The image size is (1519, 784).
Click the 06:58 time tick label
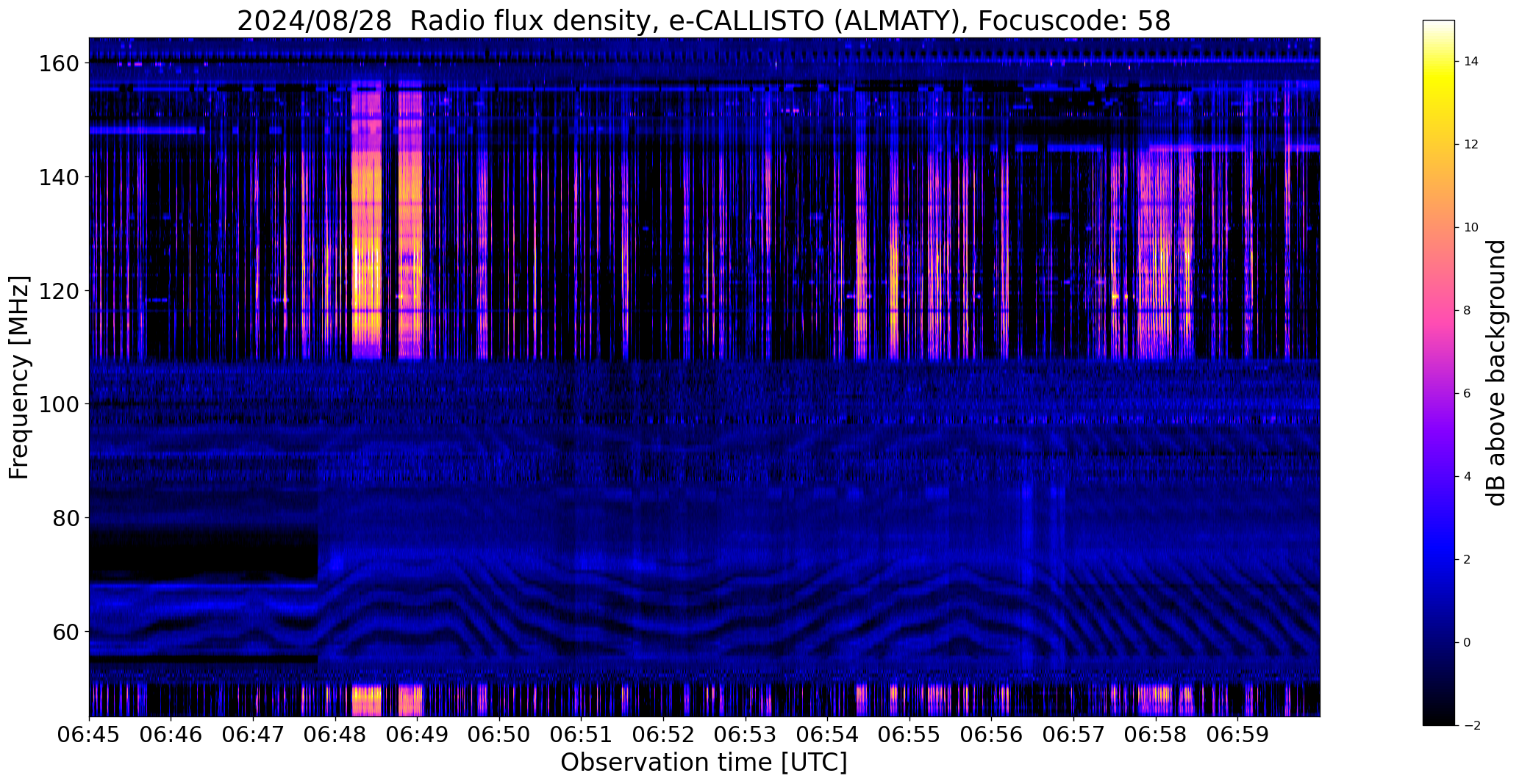pos(1156,734)
